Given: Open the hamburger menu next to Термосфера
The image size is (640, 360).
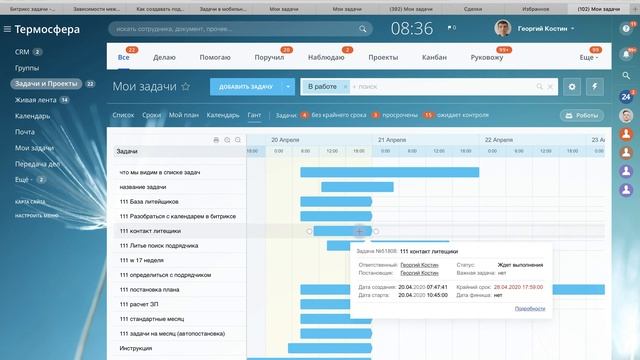Looking at the screenshot, I should point(7,29).
